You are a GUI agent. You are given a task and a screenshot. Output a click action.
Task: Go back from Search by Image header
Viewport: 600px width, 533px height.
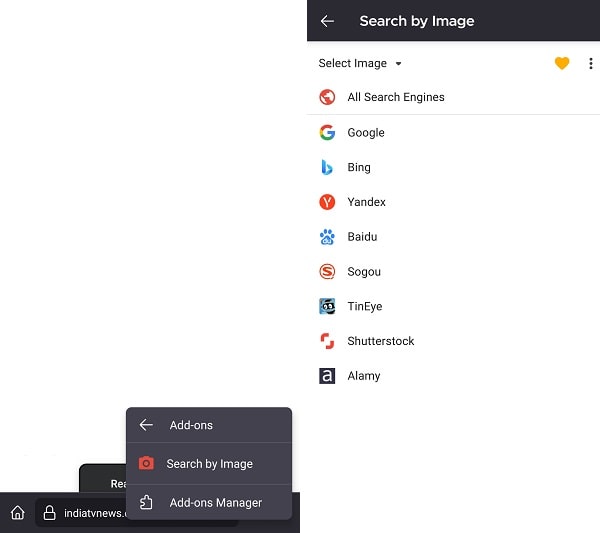click(327, 21)
